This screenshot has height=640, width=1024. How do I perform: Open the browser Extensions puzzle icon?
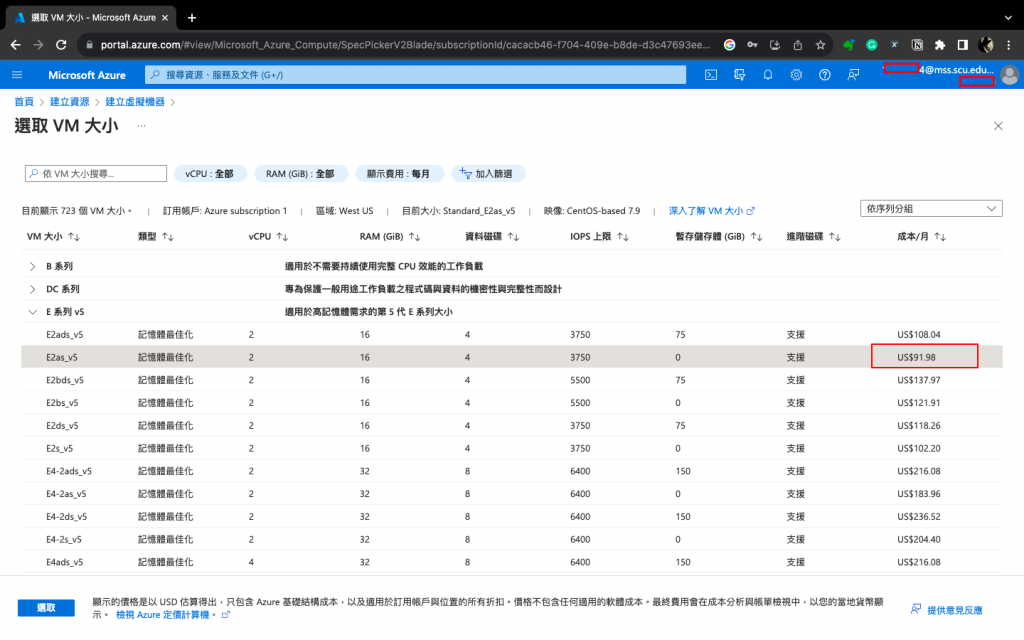pos(940,44)
